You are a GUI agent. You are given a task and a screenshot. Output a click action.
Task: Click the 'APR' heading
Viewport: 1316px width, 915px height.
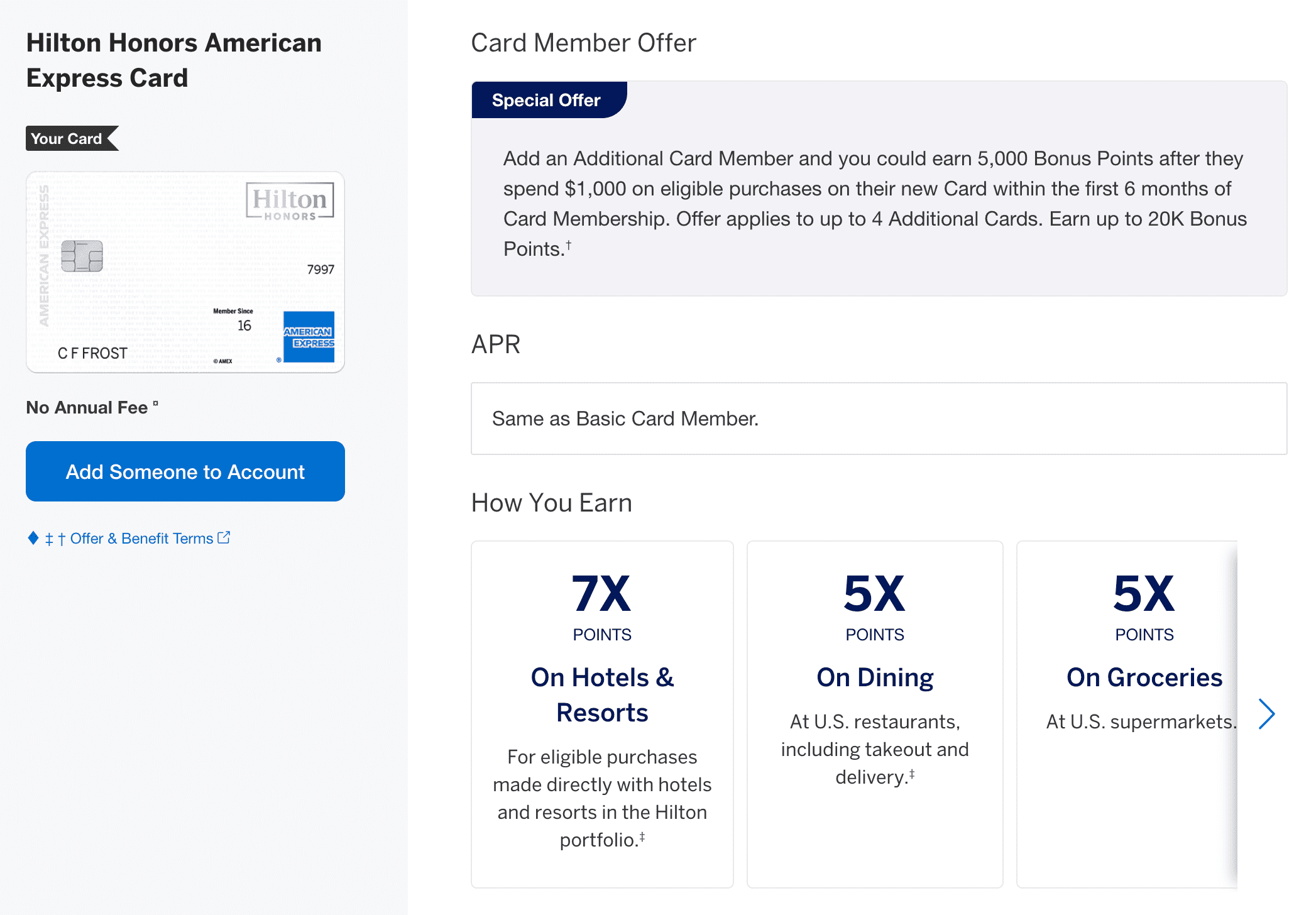tap(496, 344)
